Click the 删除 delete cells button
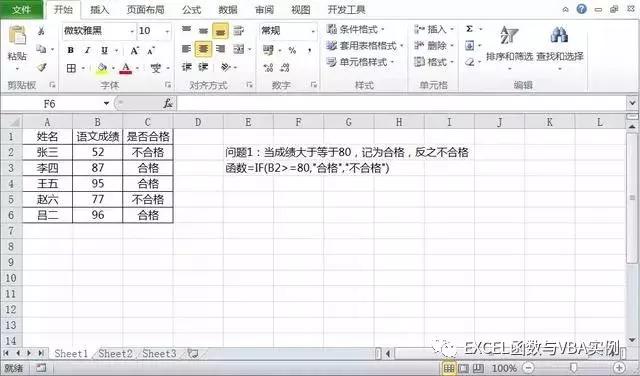The height and width of the screenshot is (376, 640). click(434, 46)
